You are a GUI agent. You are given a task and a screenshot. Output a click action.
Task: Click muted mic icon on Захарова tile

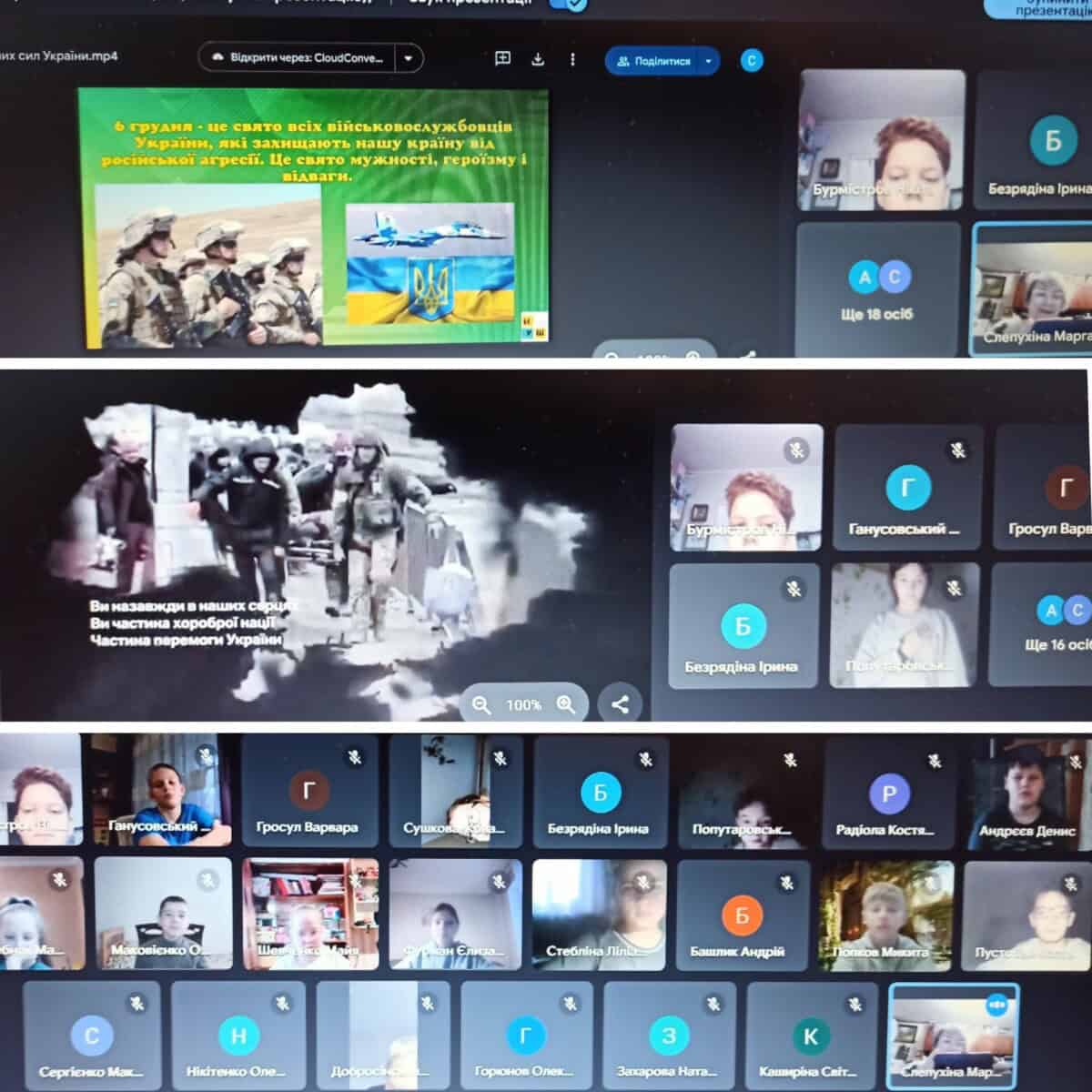714,1004
